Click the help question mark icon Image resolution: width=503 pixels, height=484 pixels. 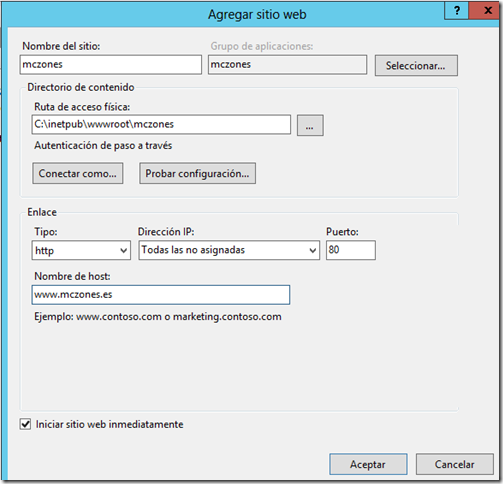pos(457,10)
